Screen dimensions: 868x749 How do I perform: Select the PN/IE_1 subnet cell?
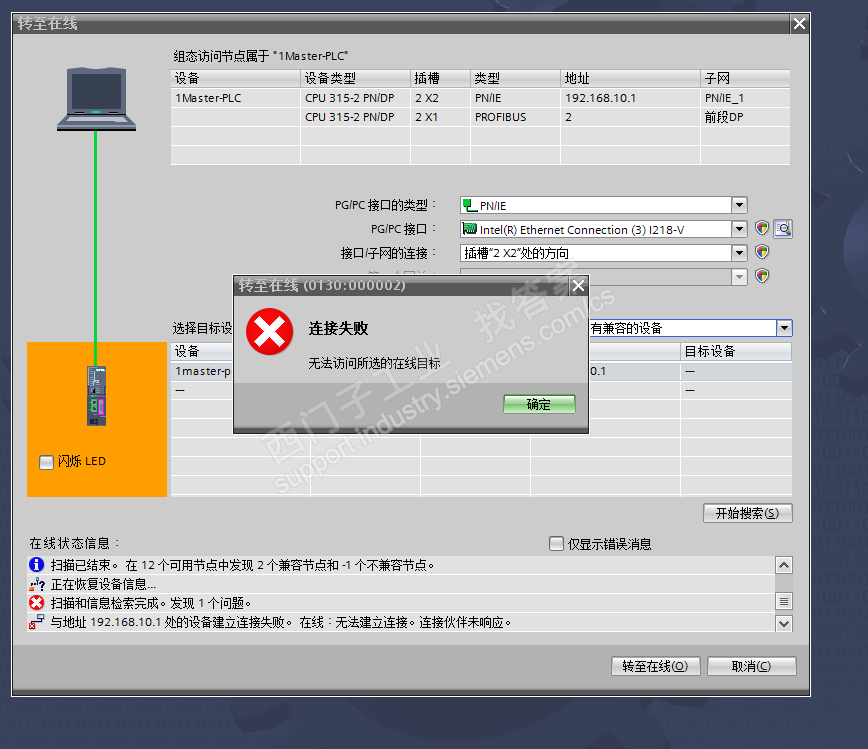click(x=745, y=98)
